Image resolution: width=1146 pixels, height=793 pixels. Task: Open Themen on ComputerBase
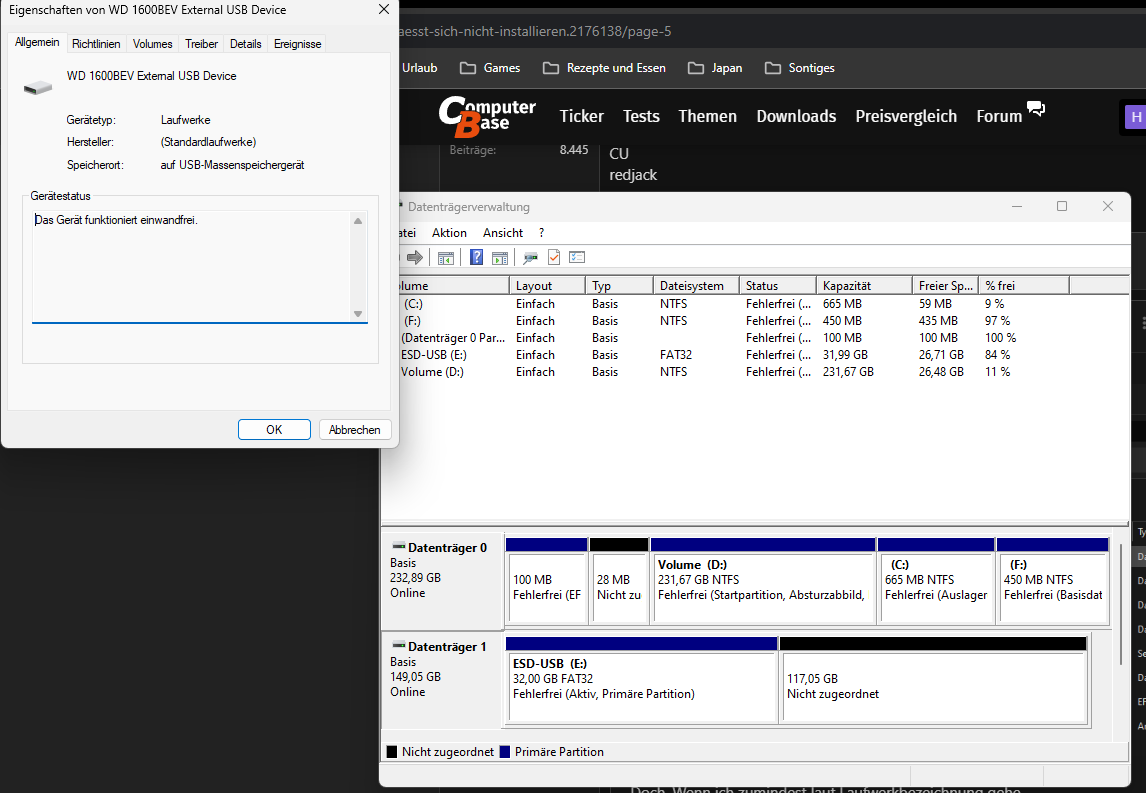pyautogui.click(x=707, y=116)
